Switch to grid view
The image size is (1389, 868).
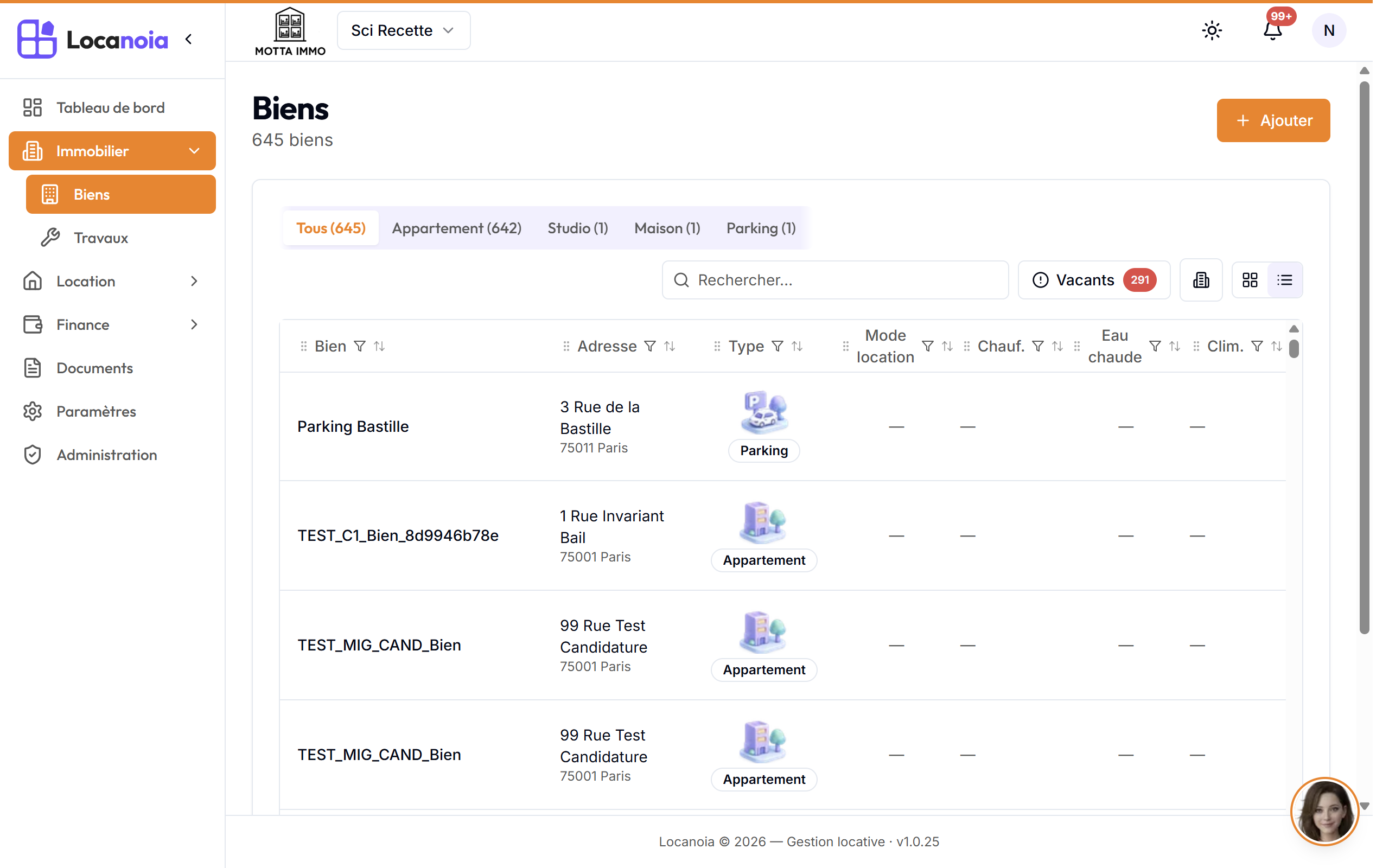[1250, 280]
